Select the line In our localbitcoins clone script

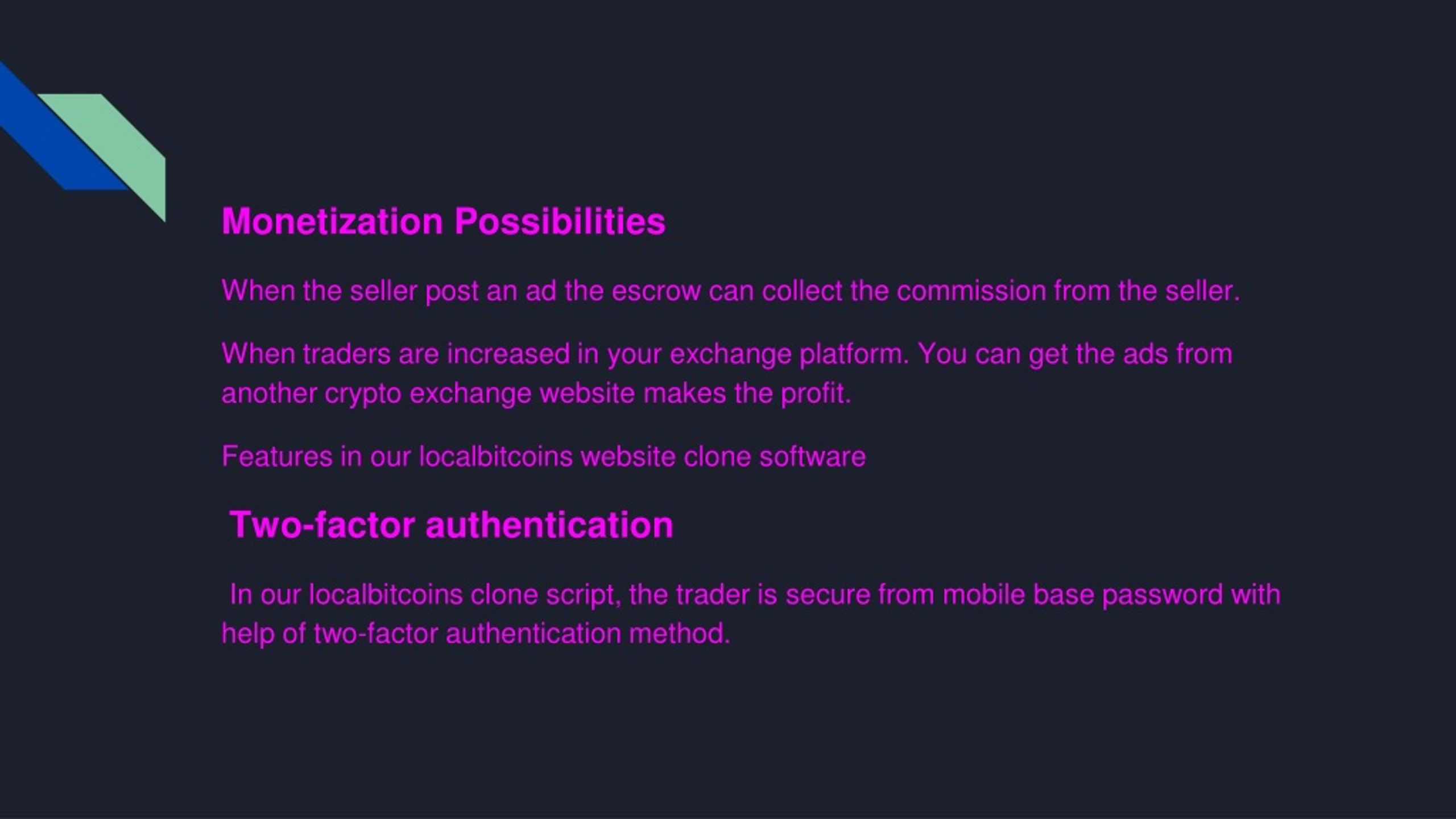coord(755,595)
